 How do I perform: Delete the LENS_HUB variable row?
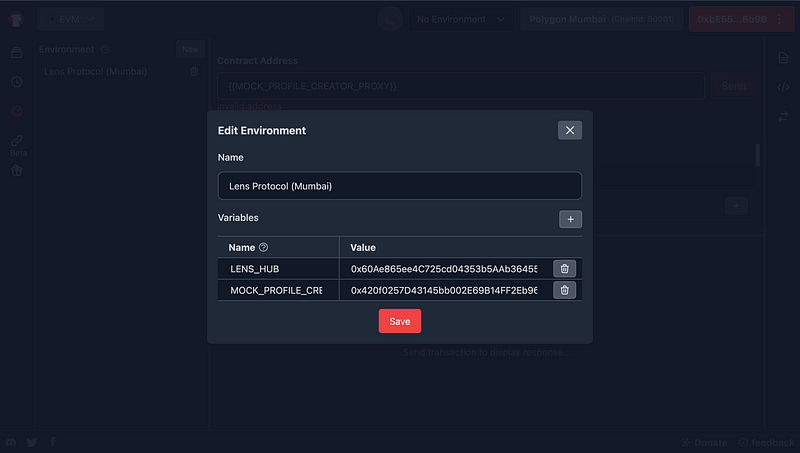(x=564, y=269)
